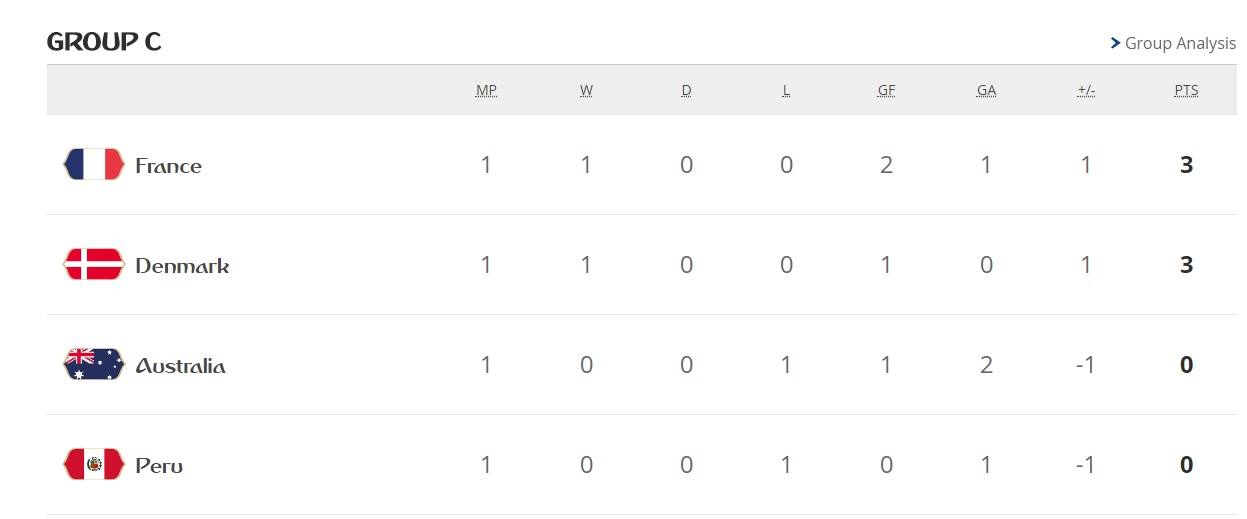Screen dimensions: 1247x519
Task: Click France's points value of 3
Action: click(x=1186, y=165)
